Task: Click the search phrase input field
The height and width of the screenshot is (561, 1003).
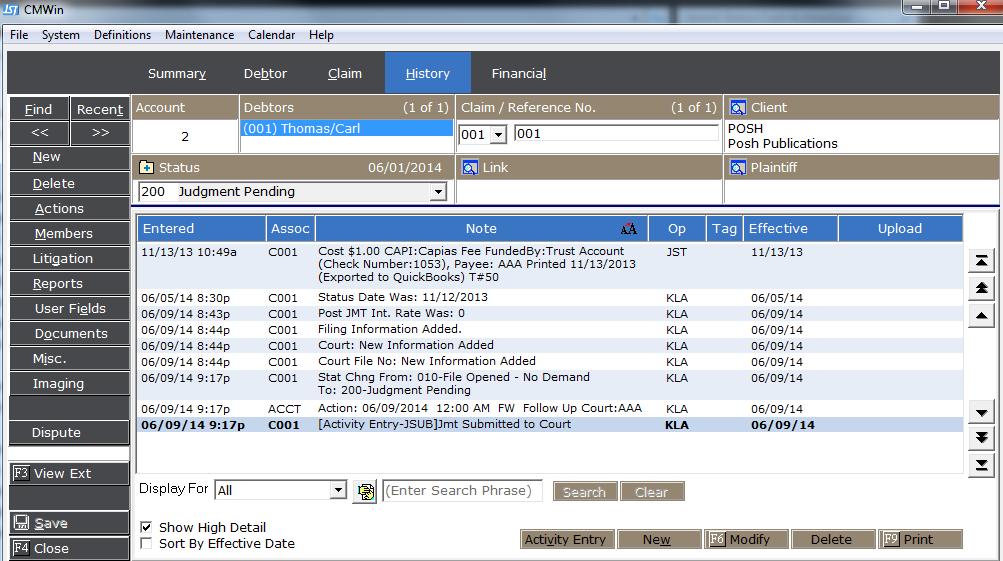Action: (462, 491)
